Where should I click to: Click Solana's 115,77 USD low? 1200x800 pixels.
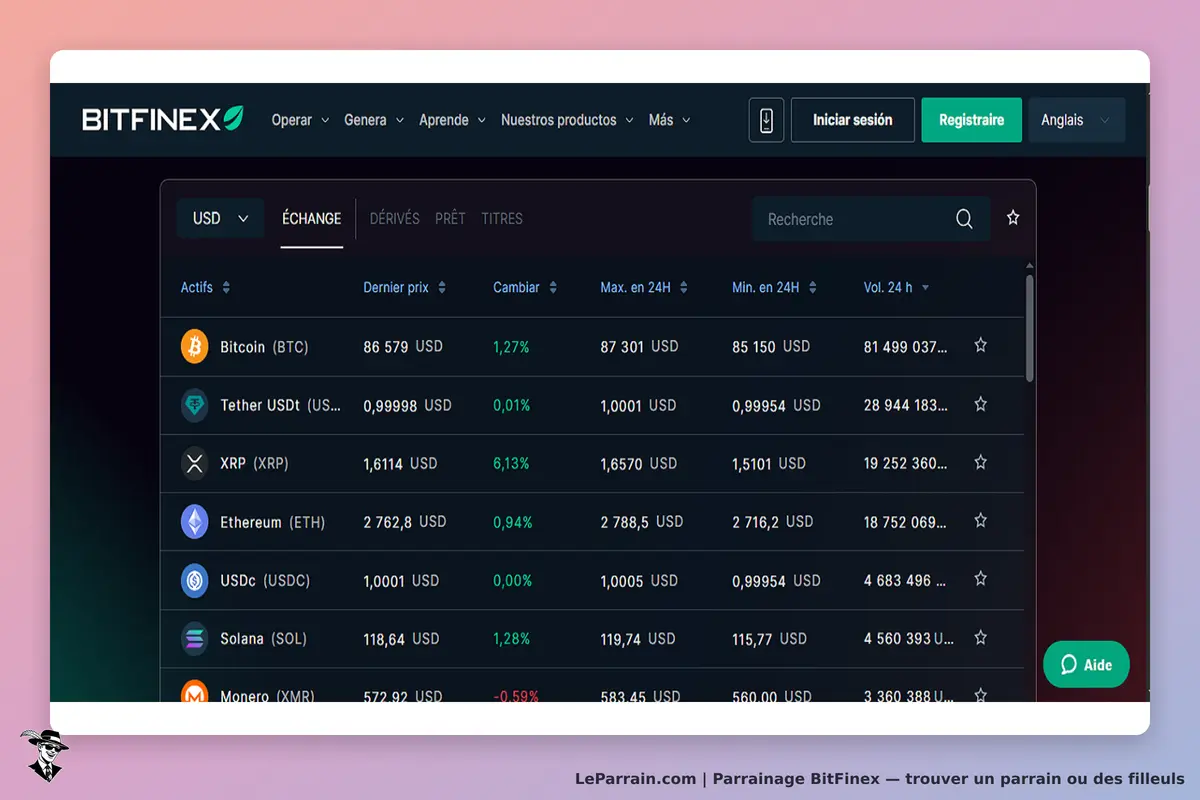pyautogui.click(x=769, y=639)
